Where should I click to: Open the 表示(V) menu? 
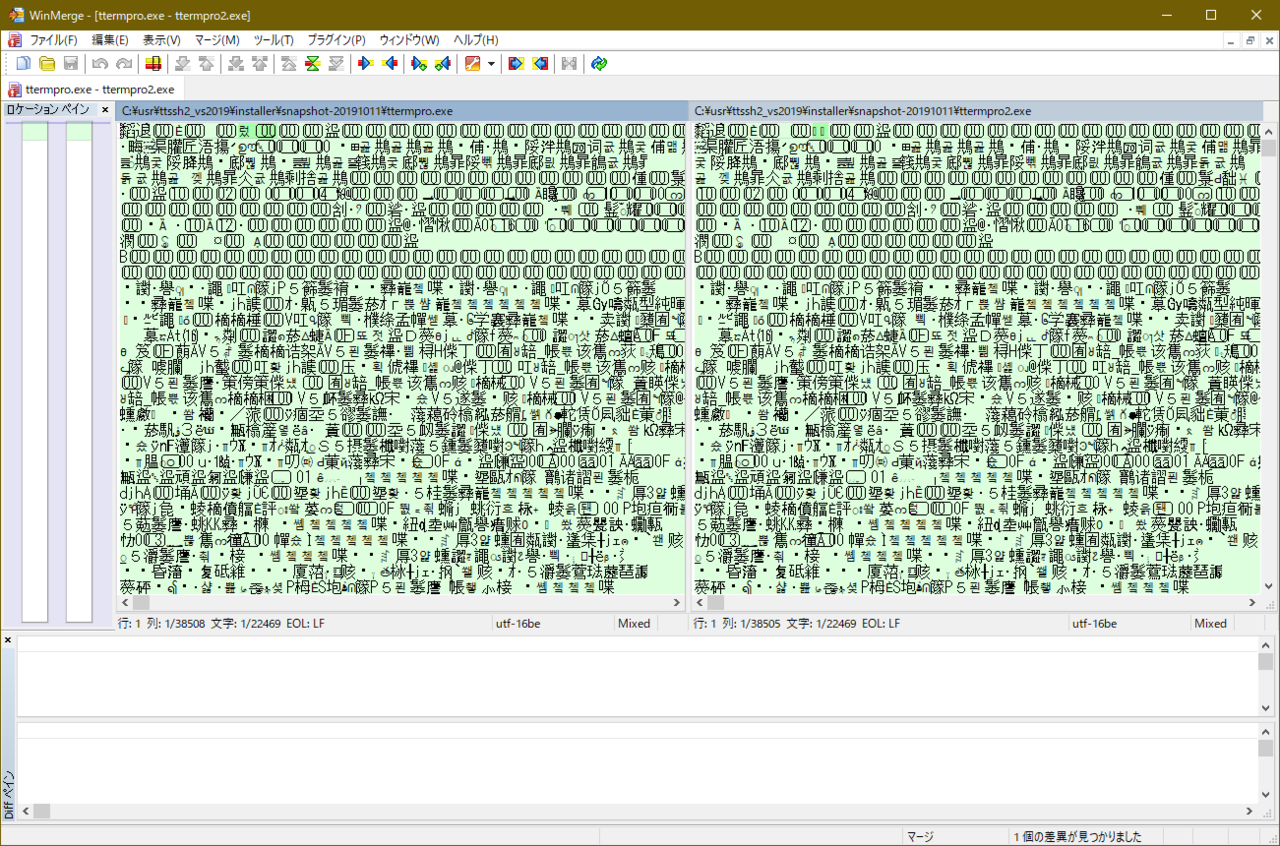[x=161, y=40]
